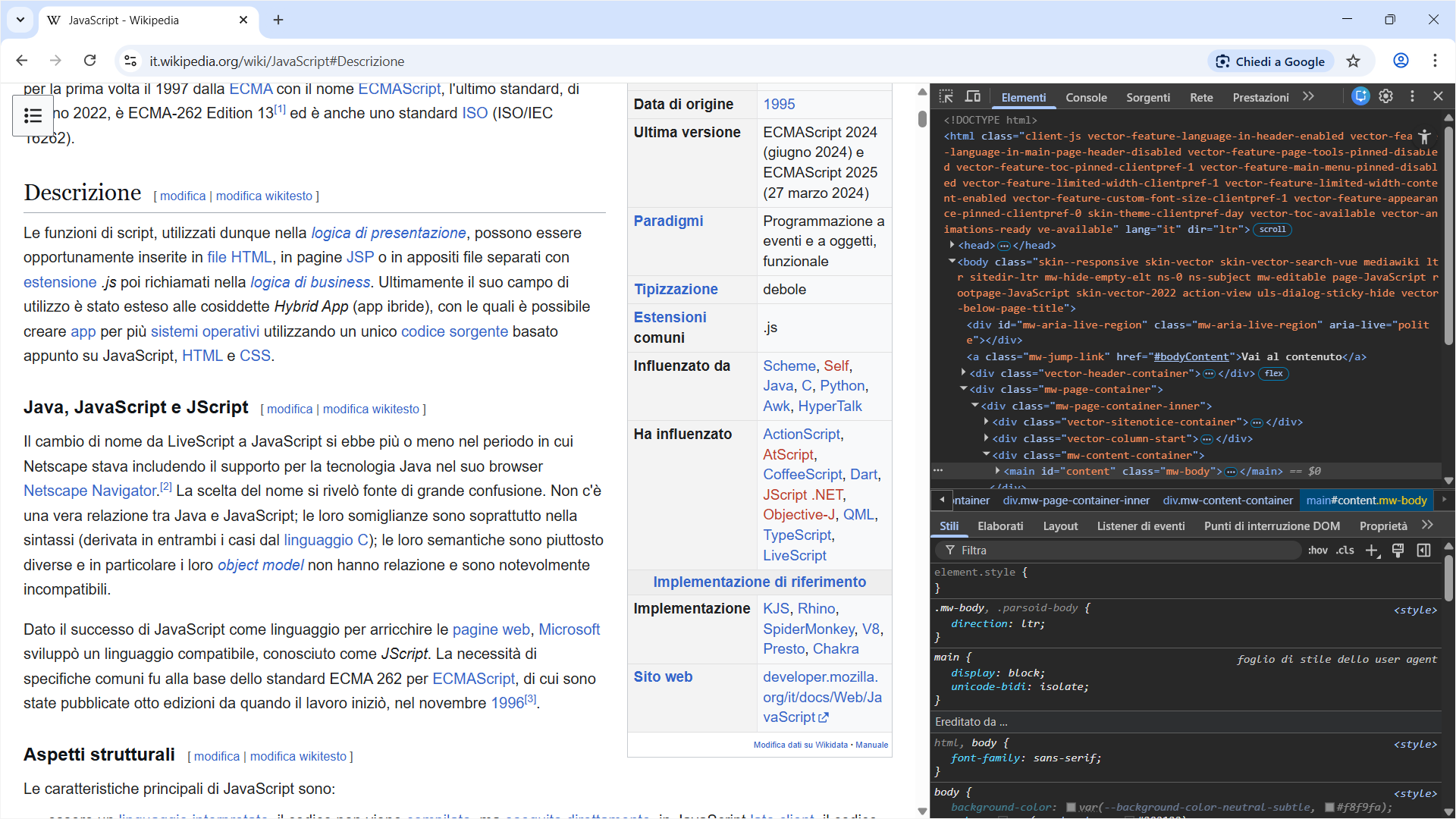The image size is (1456, 819).
Task: Open the ECMAScript link in the first paragraph
Action: pos(399,89)
